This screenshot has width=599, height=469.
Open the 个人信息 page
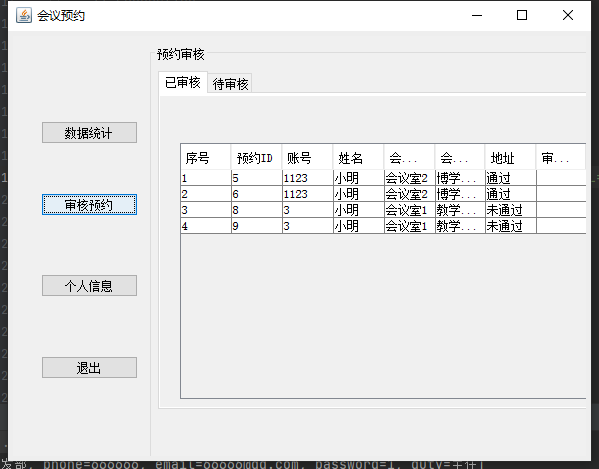pyautogui.click(x=89, y=286)
